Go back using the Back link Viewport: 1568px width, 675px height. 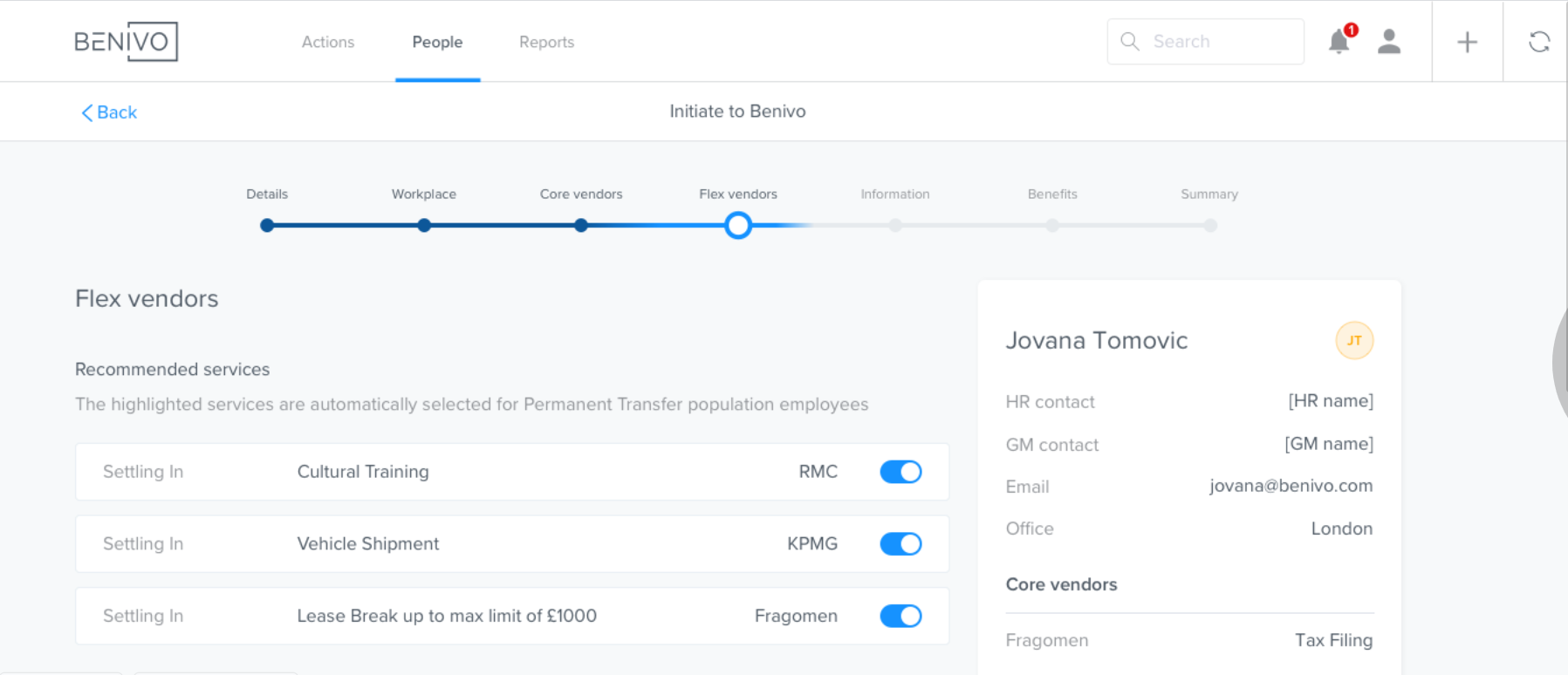coord(109,112)
